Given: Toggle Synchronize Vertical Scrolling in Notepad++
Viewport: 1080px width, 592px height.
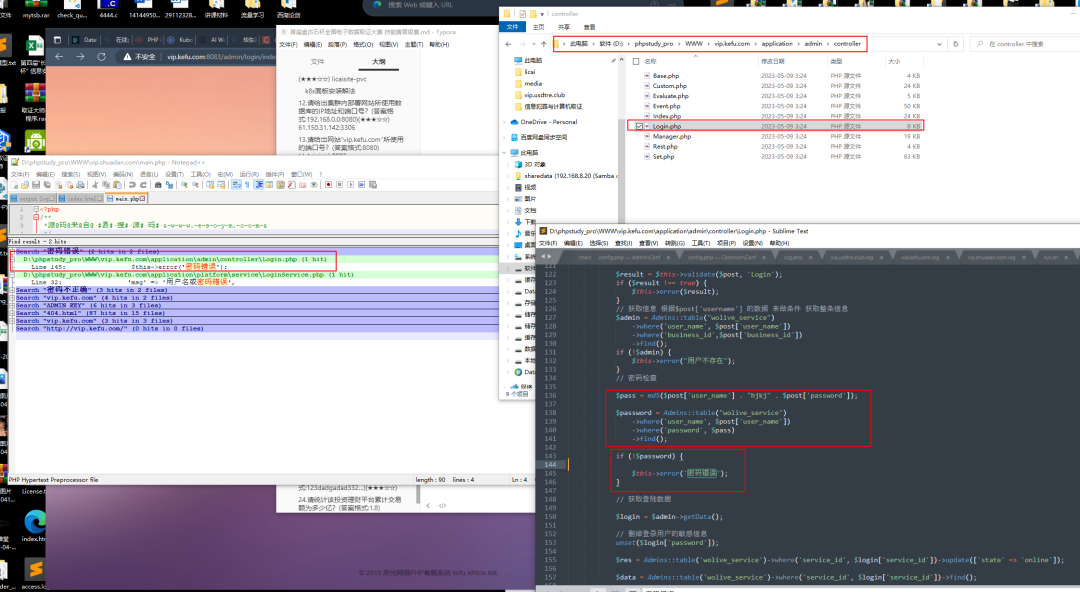Looking at the screenshot, I should [x=210, y=185].
